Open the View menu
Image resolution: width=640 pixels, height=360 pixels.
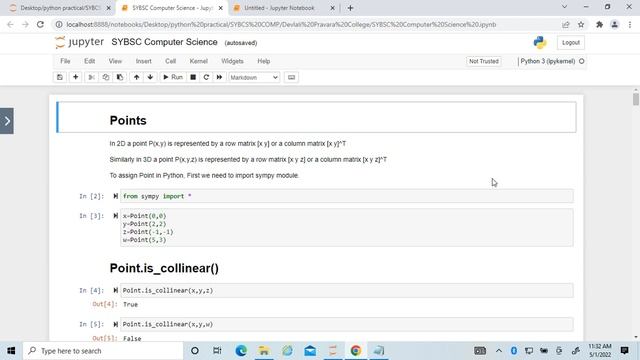tap(115, 61)
